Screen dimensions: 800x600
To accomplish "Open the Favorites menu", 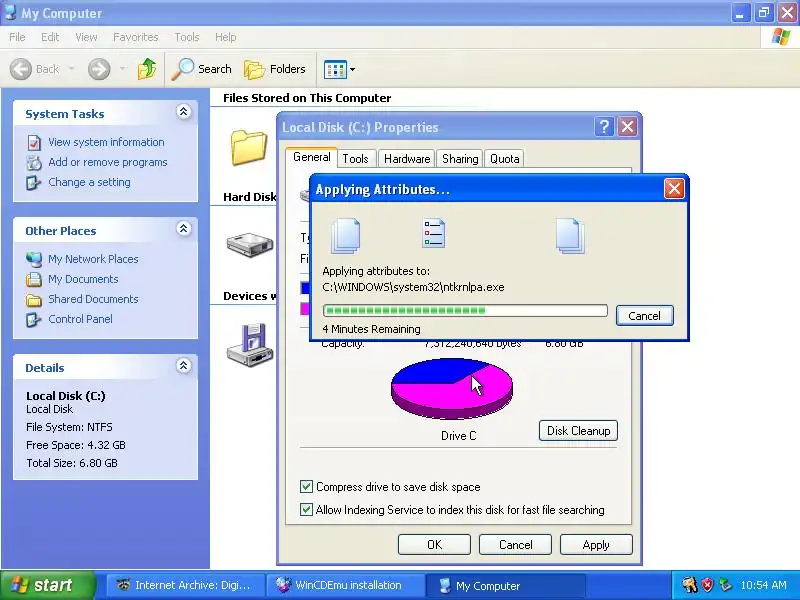I will pyautogui.click(x=136, y=37).
